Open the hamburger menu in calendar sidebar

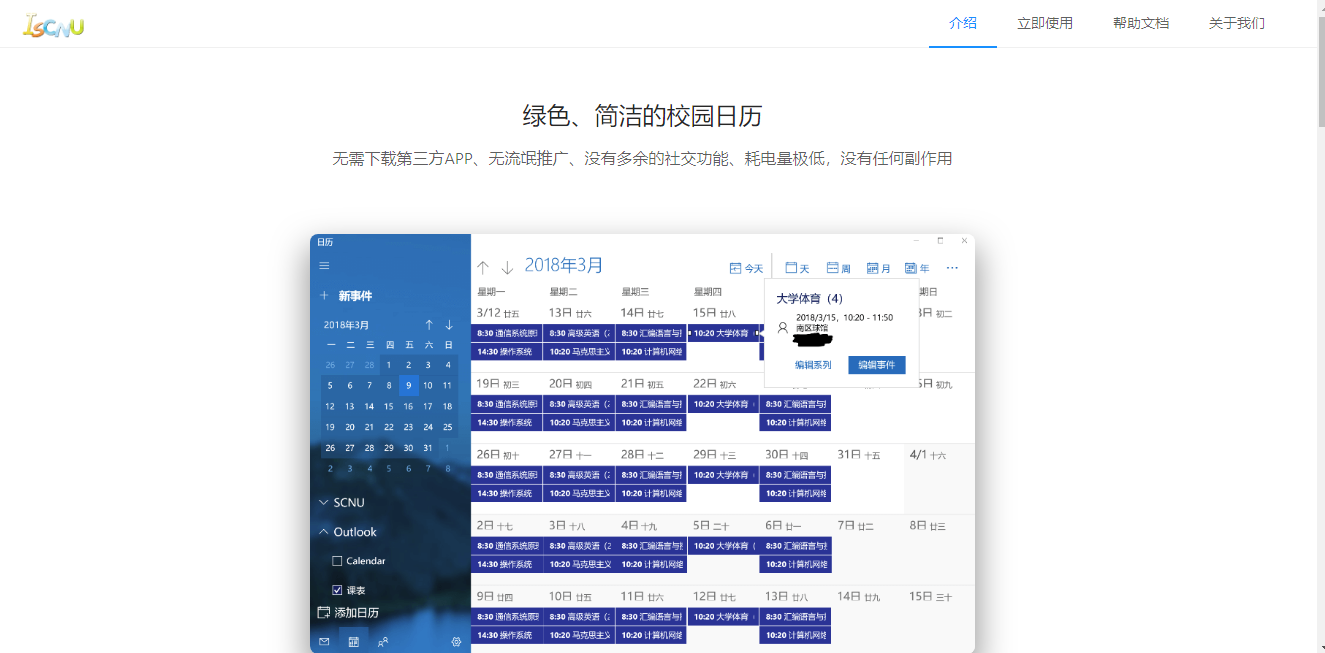pos(324,265)
